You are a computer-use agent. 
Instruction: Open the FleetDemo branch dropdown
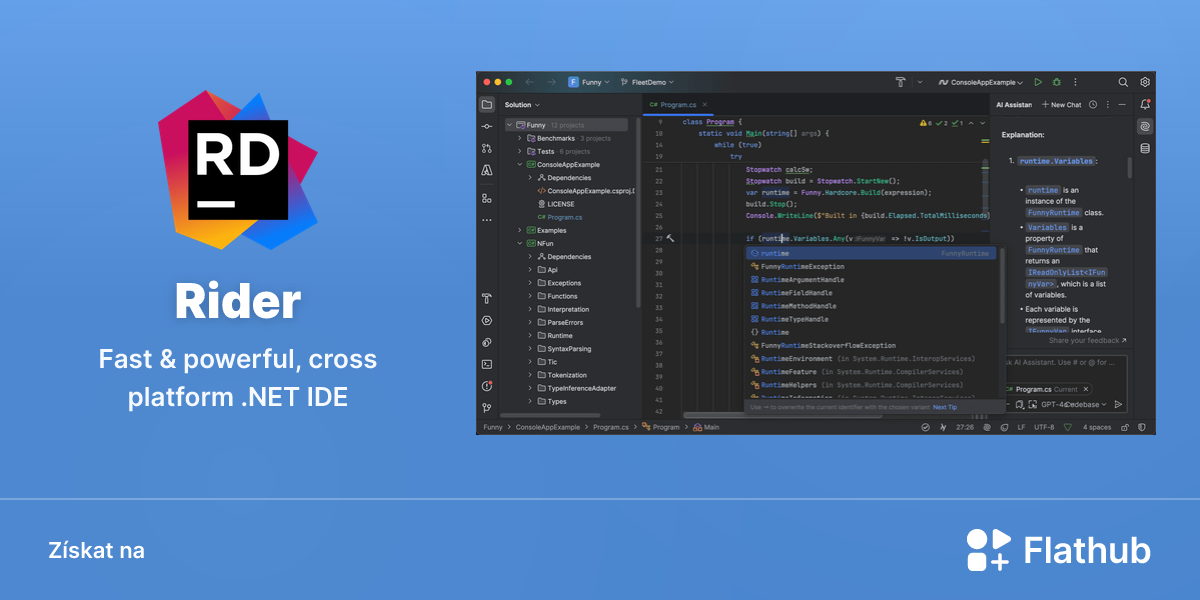(647, 82)
